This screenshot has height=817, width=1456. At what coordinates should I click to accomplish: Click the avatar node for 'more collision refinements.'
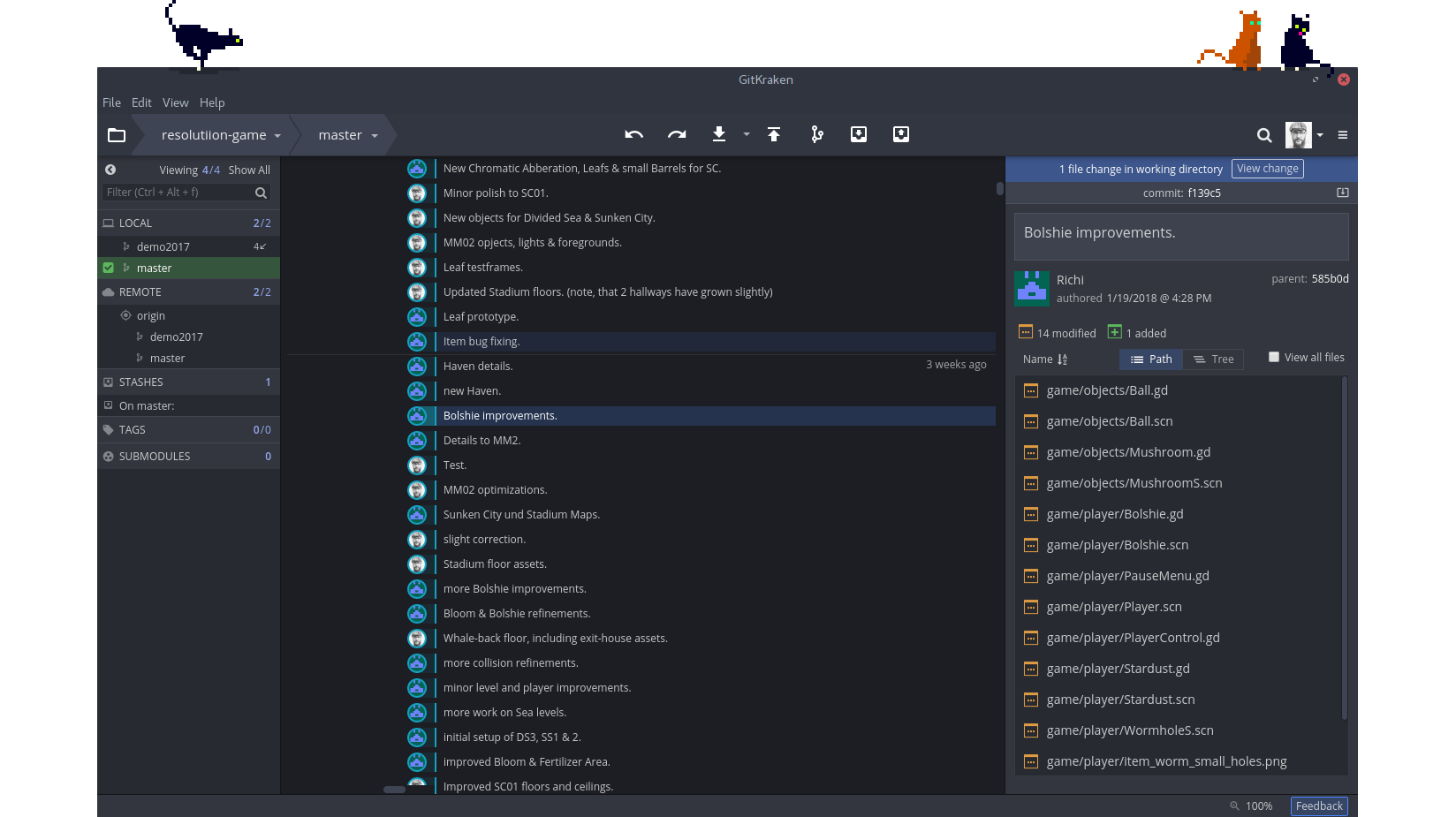click(x=417, y=662)
